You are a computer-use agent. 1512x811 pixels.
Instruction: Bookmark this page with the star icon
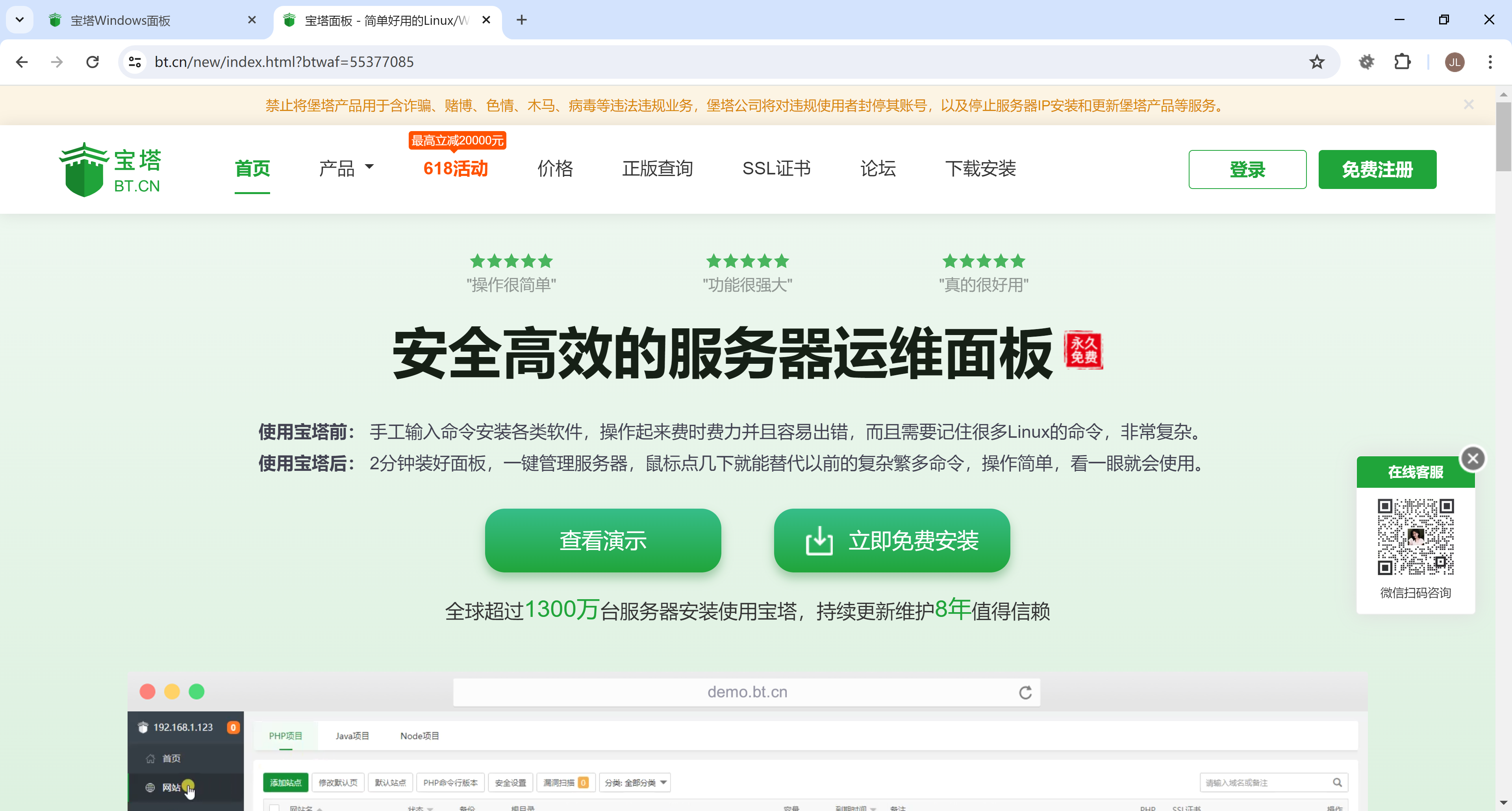pos(1317,62)
